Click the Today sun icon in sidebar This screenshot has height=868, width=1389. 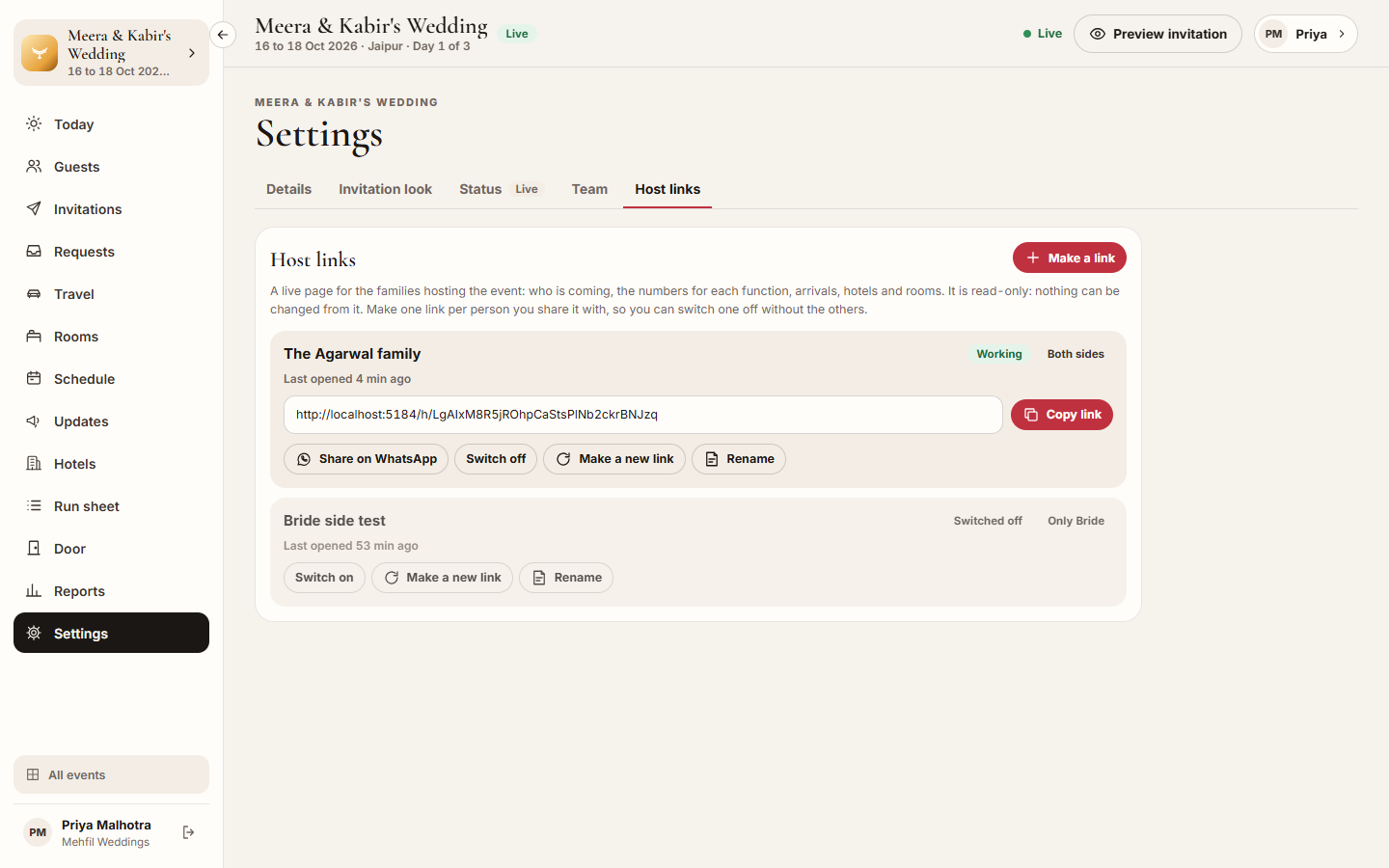click(34, 123)
